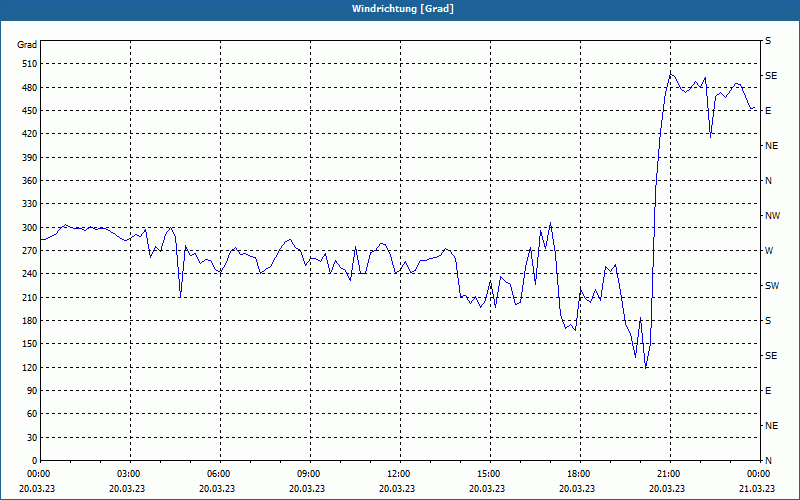
Task: Click the W compass label on right axis
Action: (769, 251)
